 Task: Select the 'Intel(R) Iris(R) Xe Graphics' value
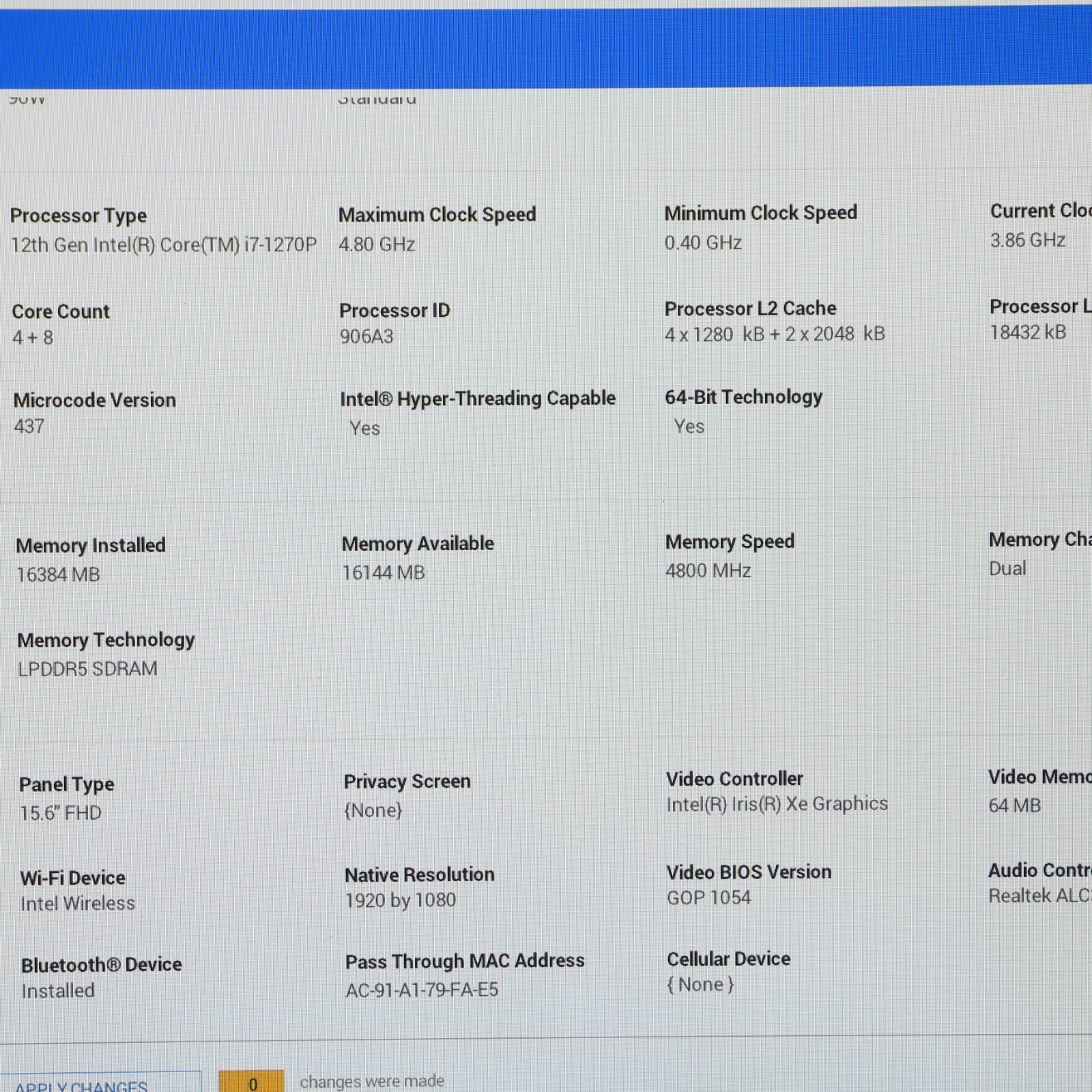coord(777,805)
